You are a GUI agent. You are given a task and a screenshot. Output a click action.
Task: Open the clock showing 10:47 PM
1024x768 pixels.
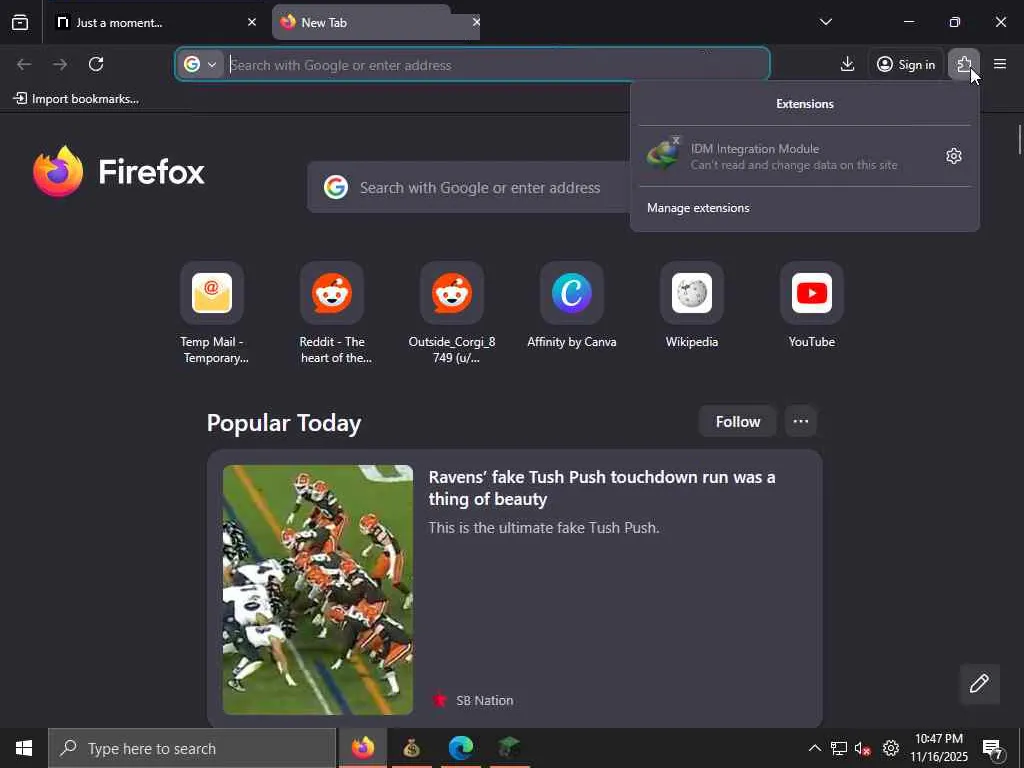coord(938,748)
